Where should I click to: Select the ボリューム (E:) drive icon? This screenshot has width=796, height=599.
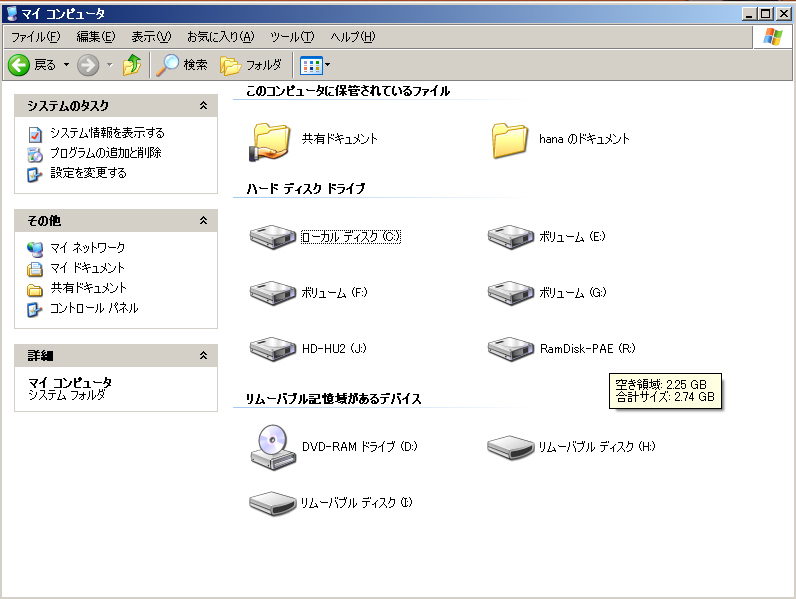pyautogui.click(x=511, y=237)
